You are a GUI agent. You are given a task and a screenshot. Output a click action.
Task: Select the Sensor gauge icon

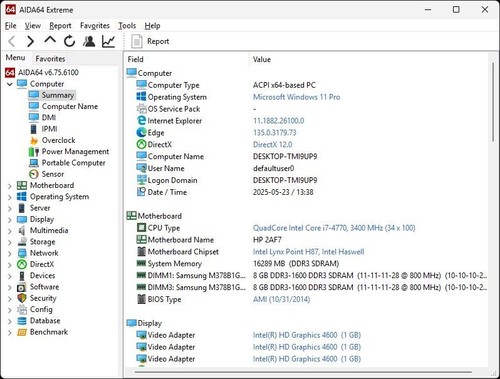pos(34,174)
